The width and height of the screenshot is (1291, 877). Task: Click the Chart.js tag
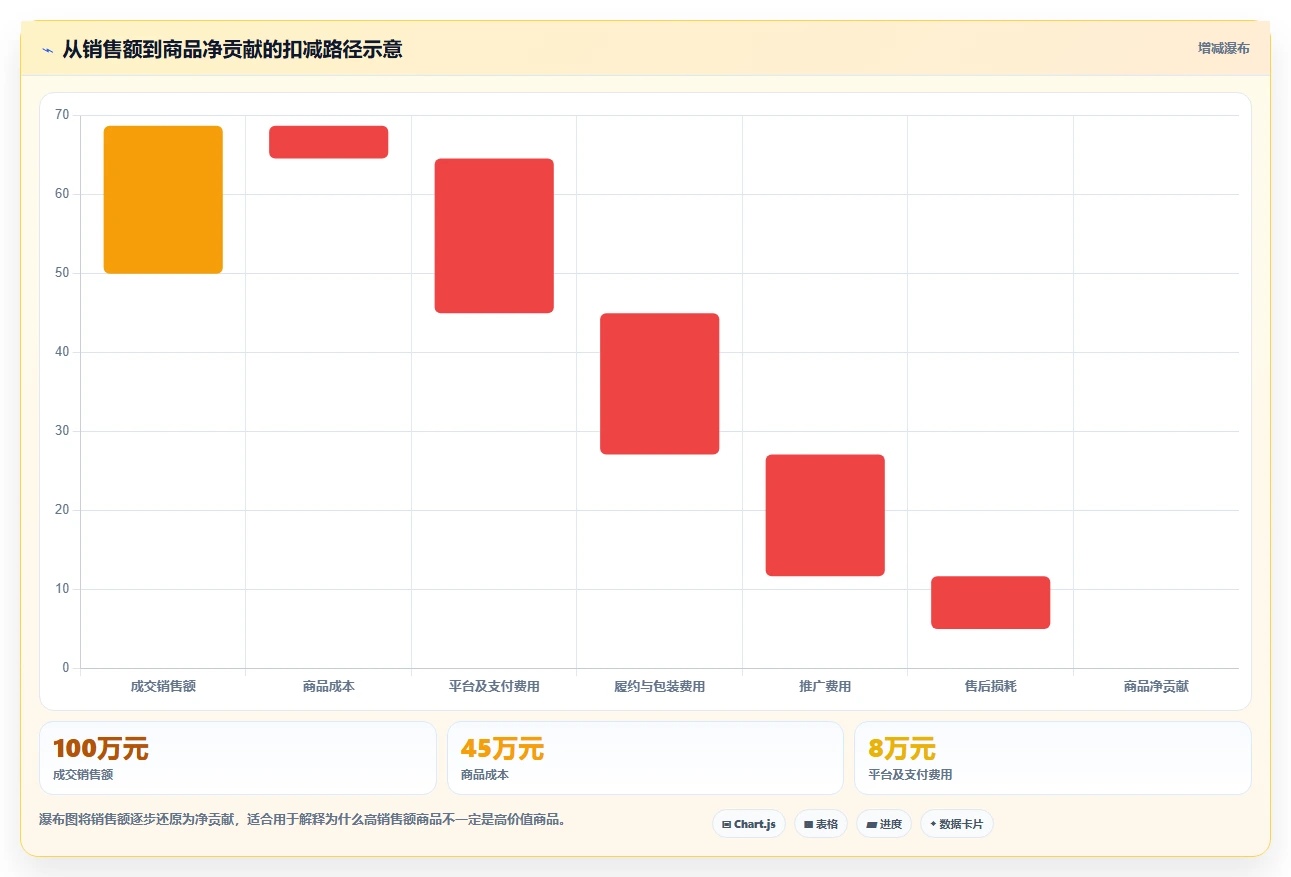pos(749,824)
